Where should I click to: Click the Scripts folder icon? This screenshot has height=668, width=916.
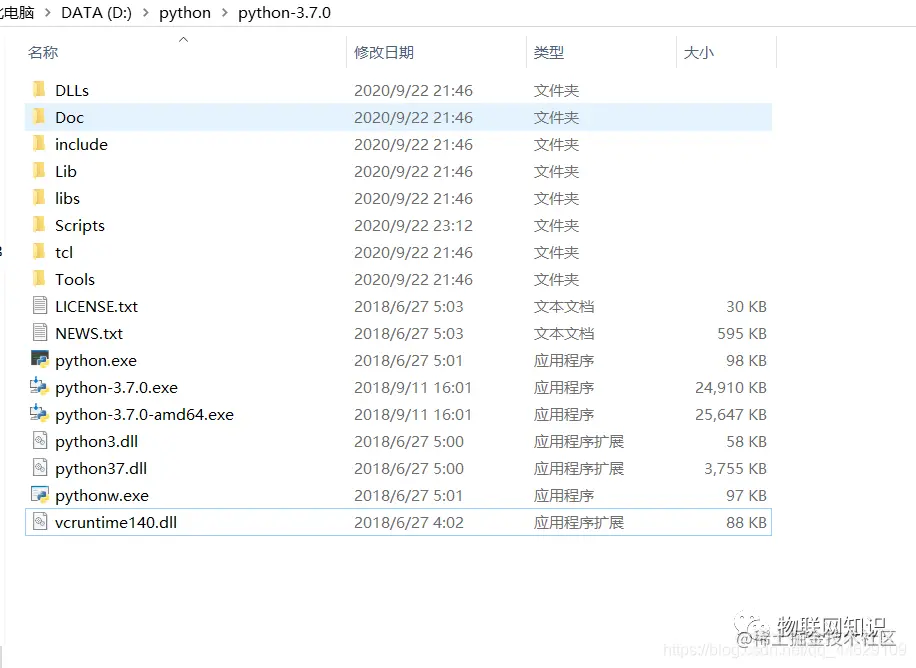pyautogui.click(x=39, y=225)
